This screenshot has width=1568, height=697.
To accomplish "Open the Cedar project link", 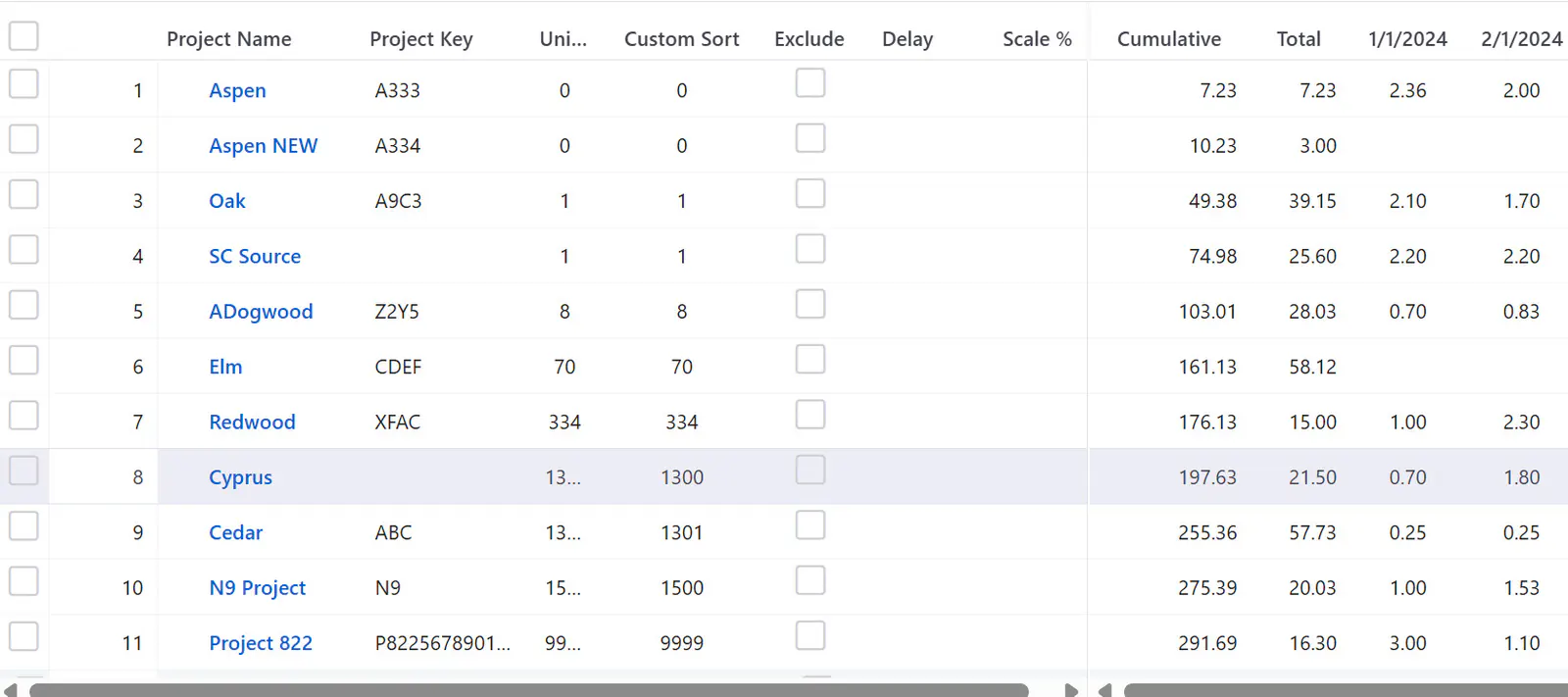I will point(235,533).
